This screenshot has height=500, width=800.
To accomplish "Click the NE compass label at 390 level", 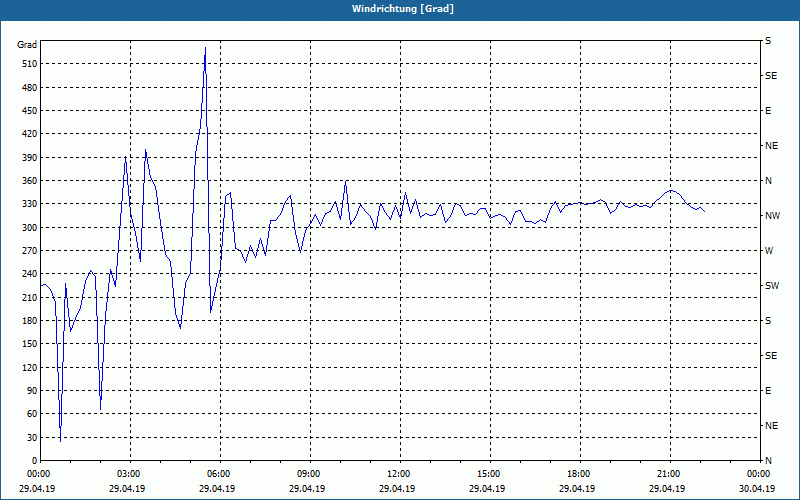I will click(x=772, y=146).
